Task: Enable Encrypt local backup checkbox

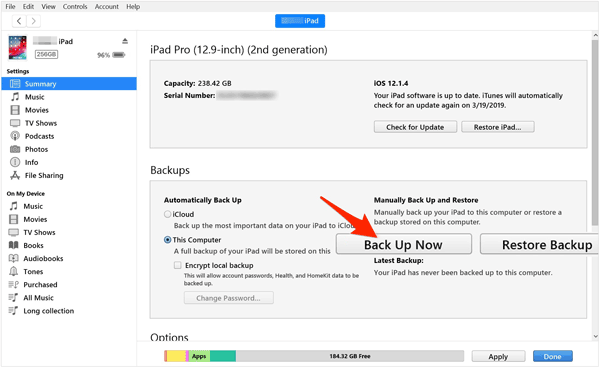Action: click(x=178, y=265)
